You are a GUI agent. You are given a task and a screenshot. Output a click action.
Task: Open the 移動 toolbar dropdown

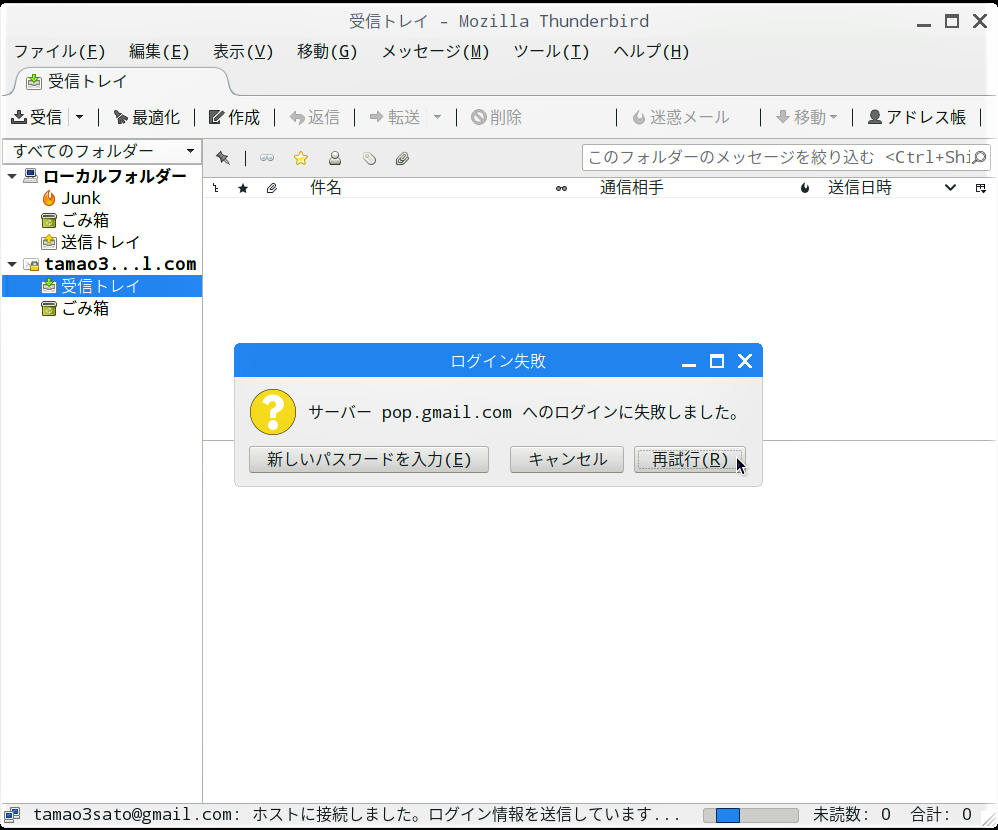click(x=806, y=117)
